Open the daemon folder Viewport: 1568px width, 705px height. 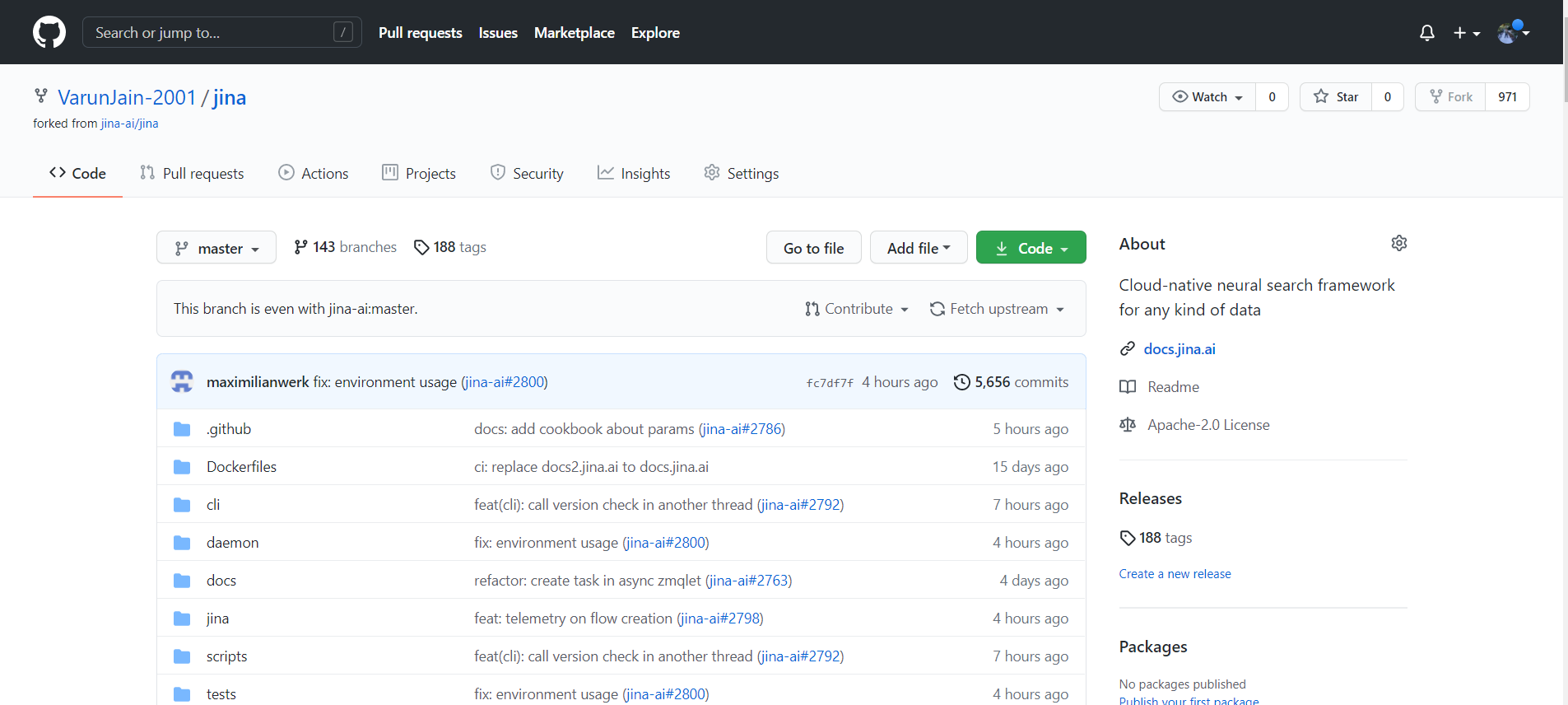[x=233, y=543]
